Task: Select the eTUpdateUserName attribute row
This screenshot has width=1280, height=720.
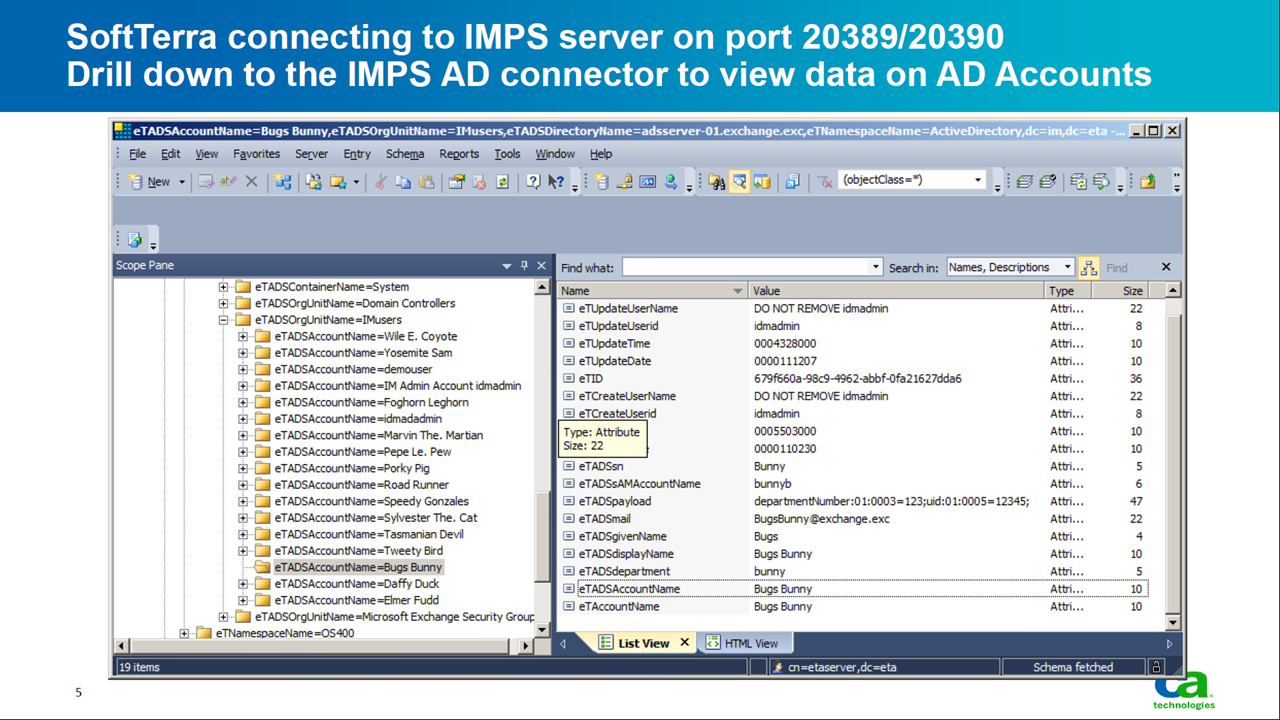Action: (x=854, y=309)
